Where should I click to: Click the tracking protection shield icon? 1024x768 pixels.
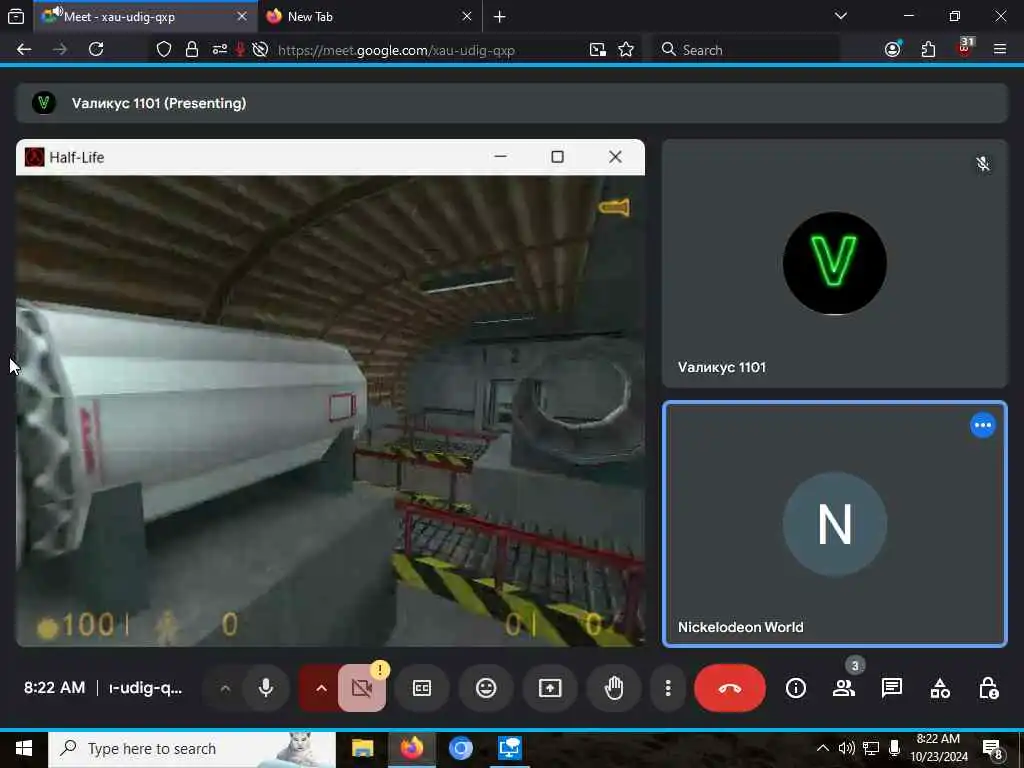164,50
